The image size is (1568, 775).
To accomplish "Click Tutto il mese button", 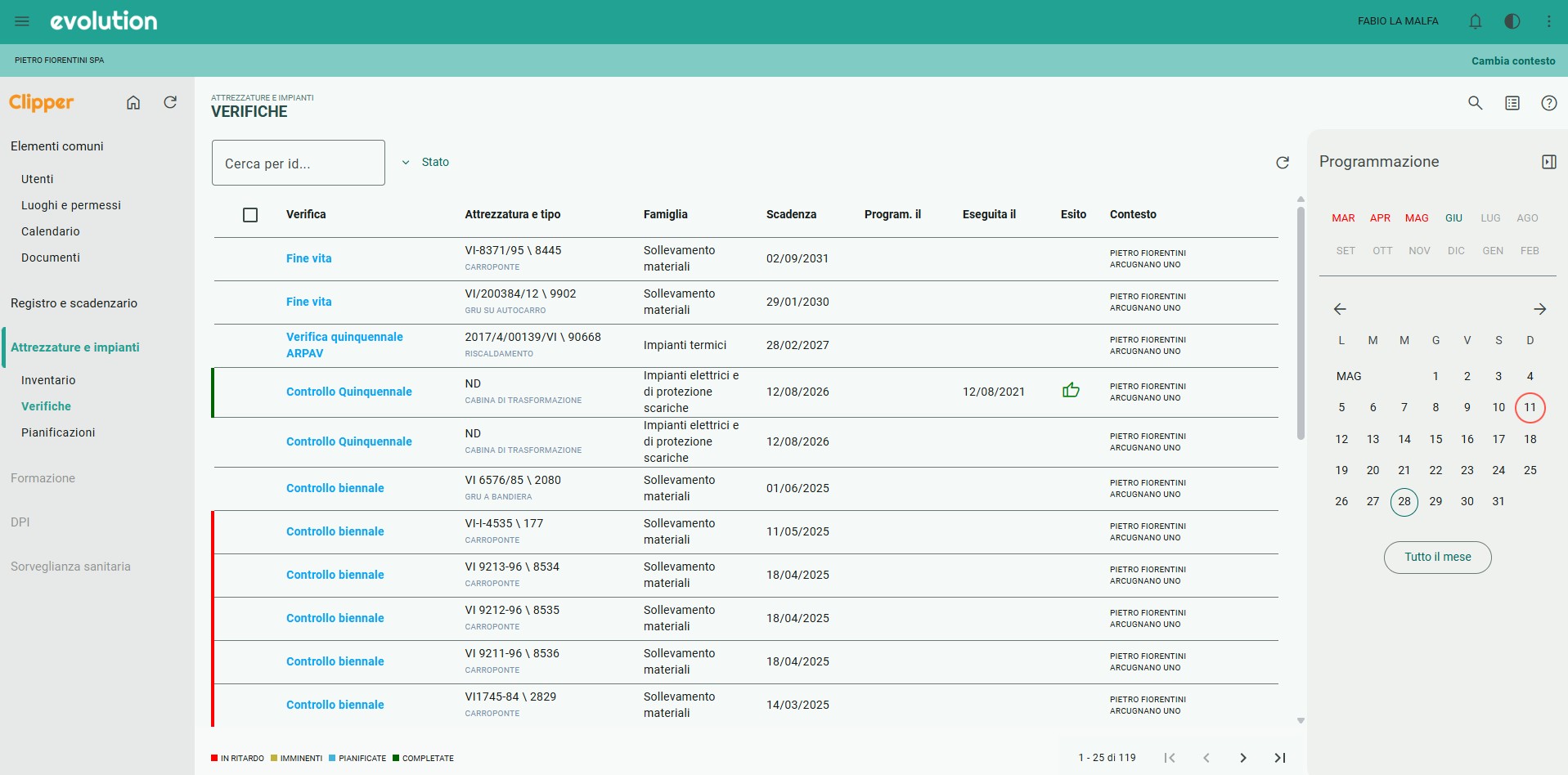I will coord(1438,558).
